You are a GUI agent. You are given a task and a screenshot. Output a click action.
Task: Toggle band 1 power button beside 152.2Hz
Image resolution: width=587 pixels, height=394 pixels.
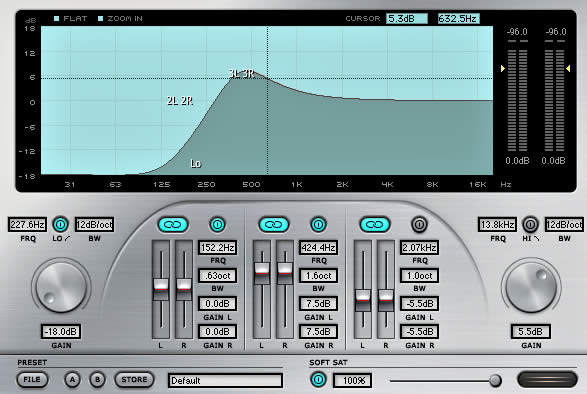tap(218, 225)
